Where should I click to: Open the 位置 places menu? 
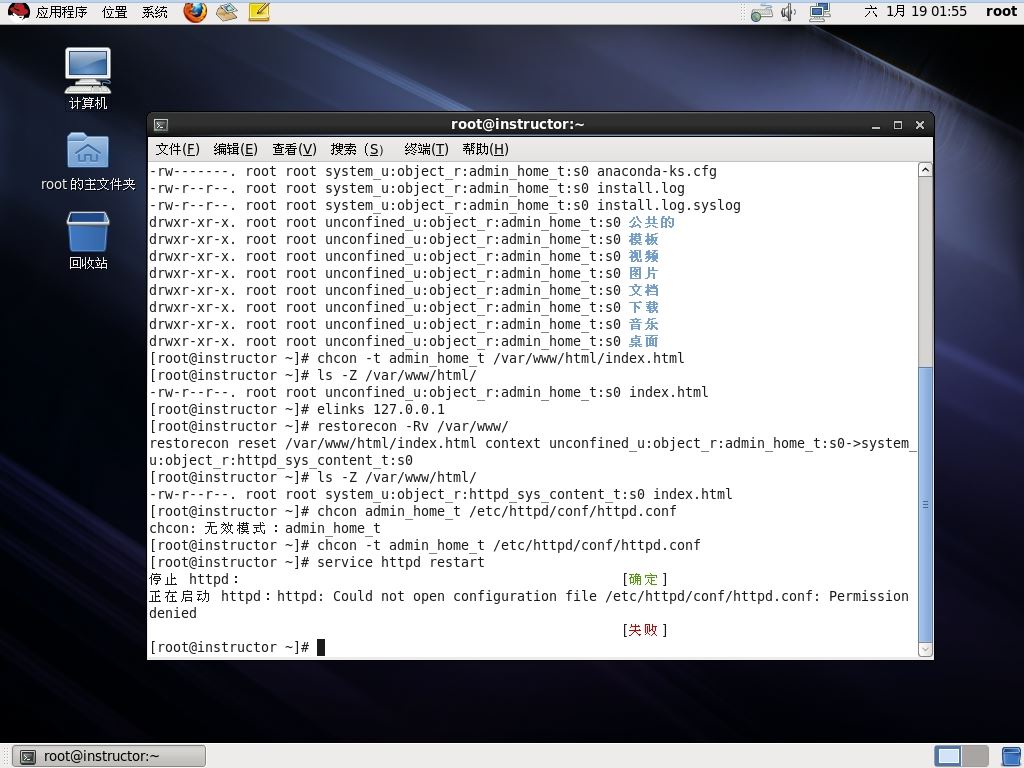tap(115, 12)
